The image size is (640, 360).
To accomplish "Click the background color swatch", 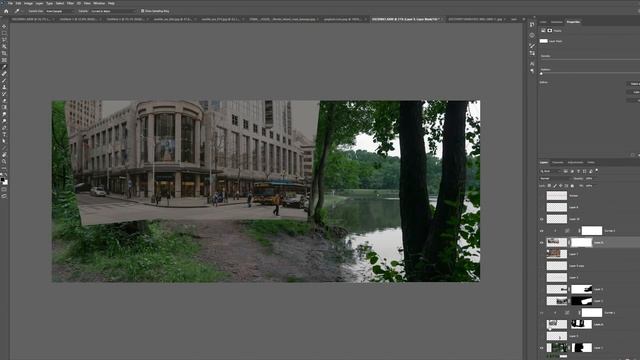I will [x=5, y=182].
